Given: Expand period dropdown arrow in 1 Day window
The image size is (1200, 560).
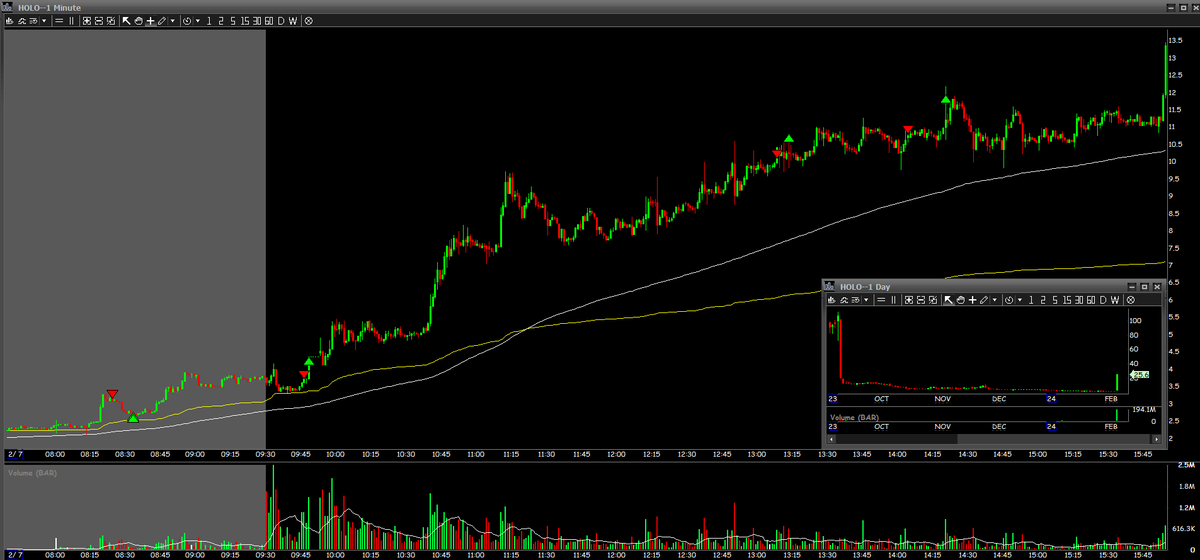Looking at the screenshot, I should (1020, 300).
